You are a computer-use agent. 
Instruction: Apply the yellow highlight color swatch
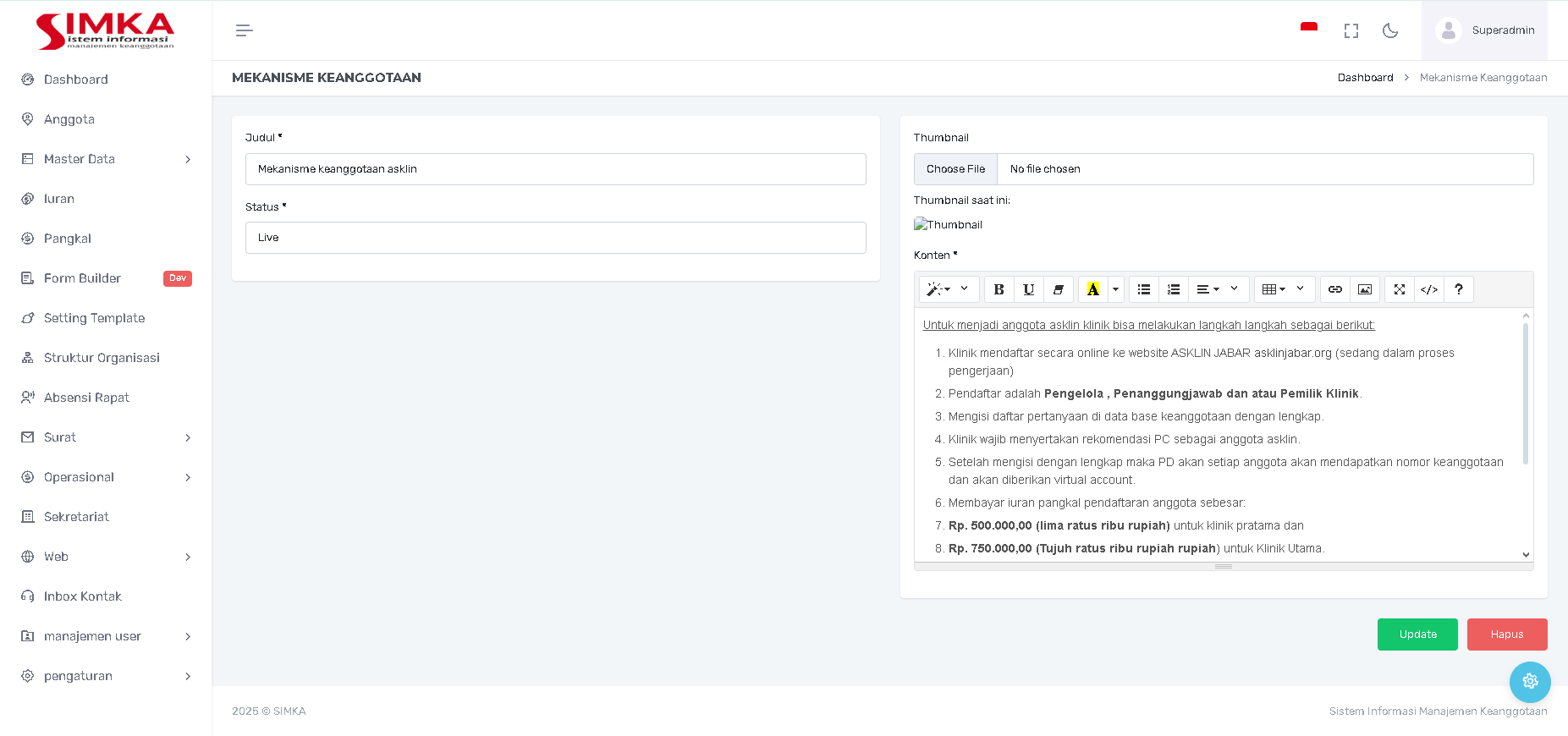click(1092, 289)
